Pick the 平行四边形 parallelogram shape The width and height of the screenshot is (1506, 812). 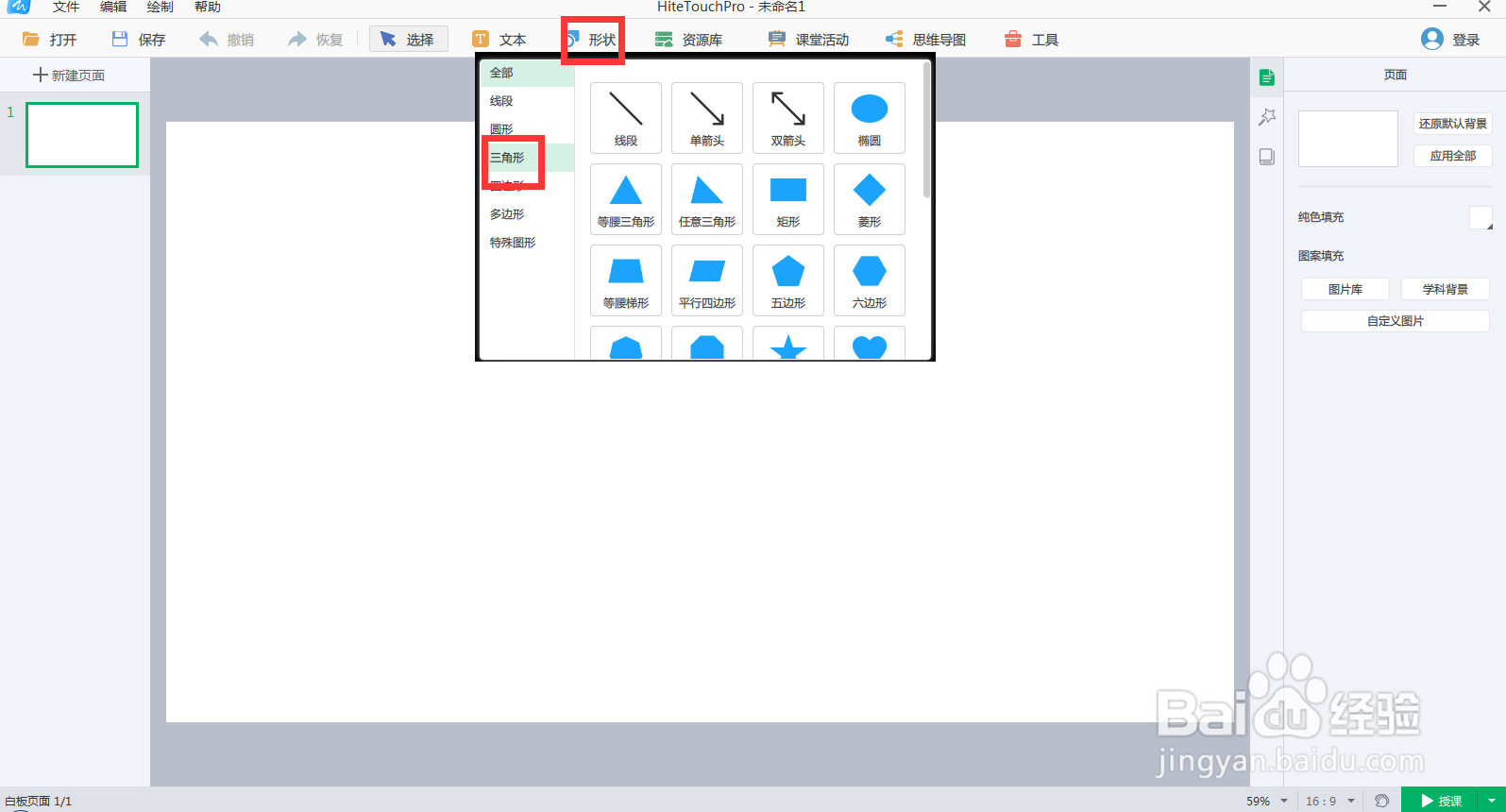(707, 280)
